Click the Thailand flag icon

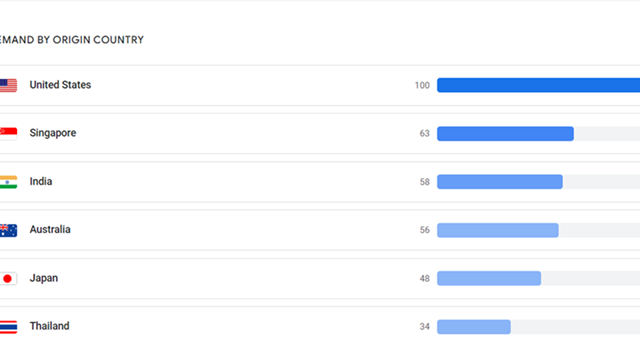click(8, 327)
